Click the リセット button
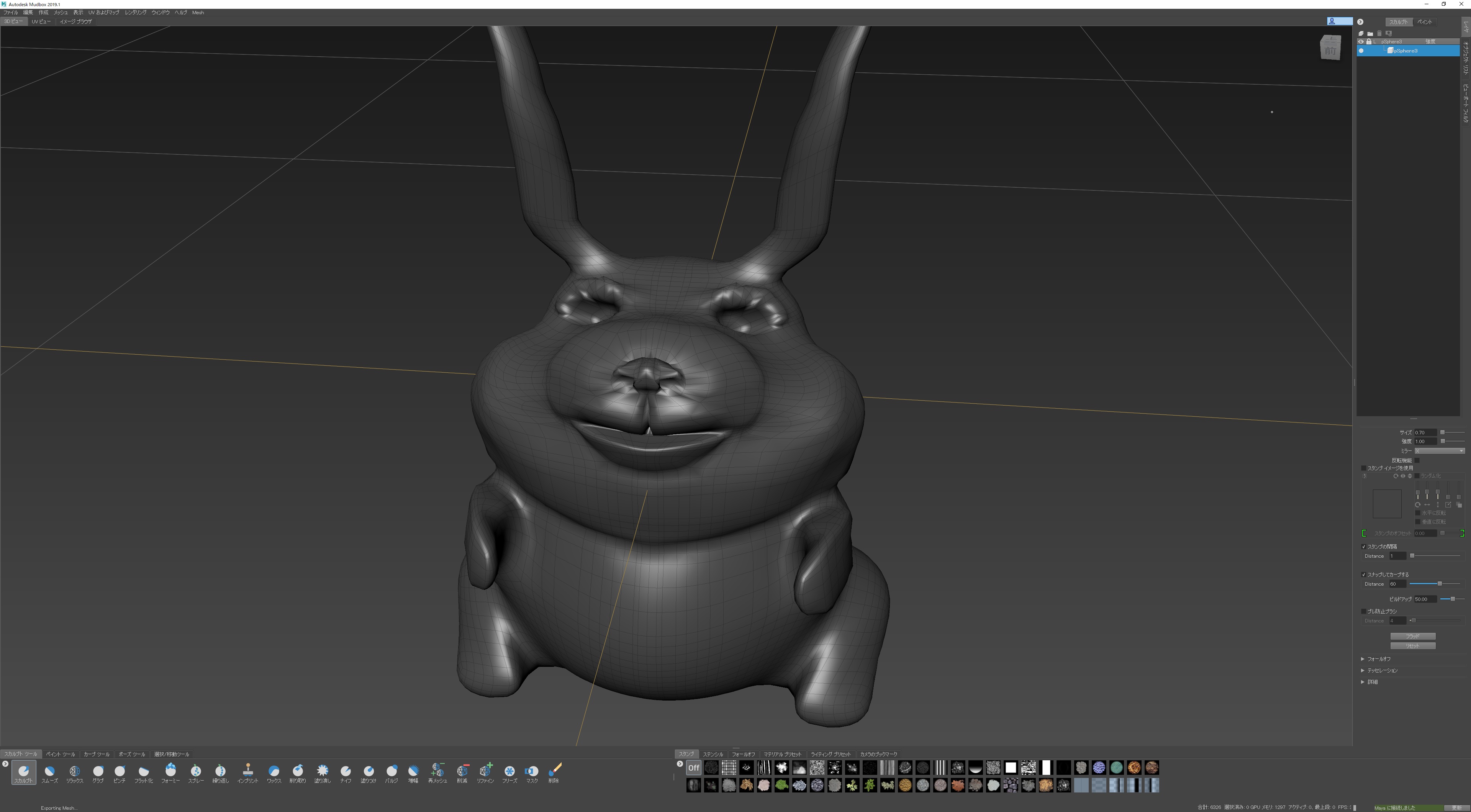This screenshot has width=1471, height=812. (1412, 646)
